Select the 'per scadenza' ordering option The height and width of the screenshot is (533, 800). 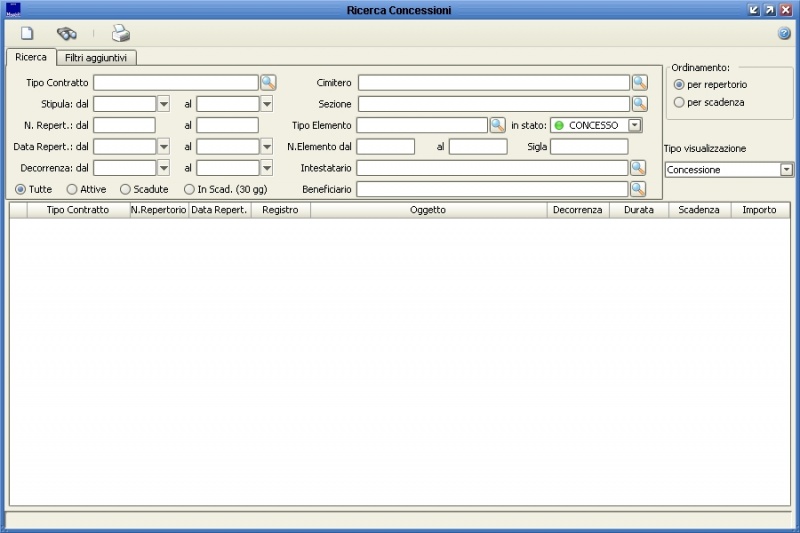(680, 102)
